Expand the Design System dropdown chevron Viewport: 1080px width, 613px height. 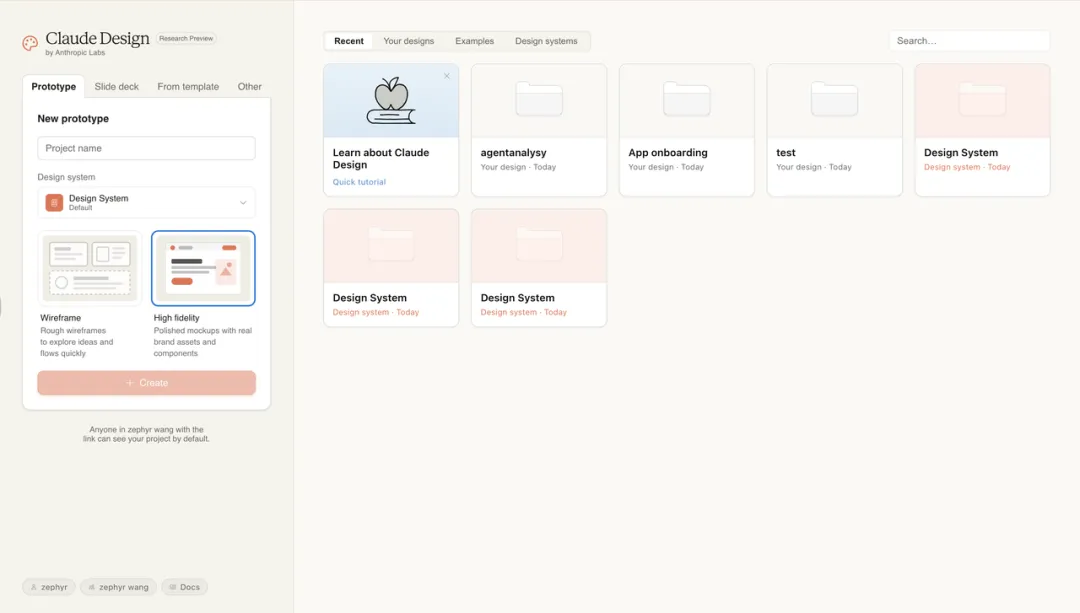pyautogui.click(x=243, y=203)
